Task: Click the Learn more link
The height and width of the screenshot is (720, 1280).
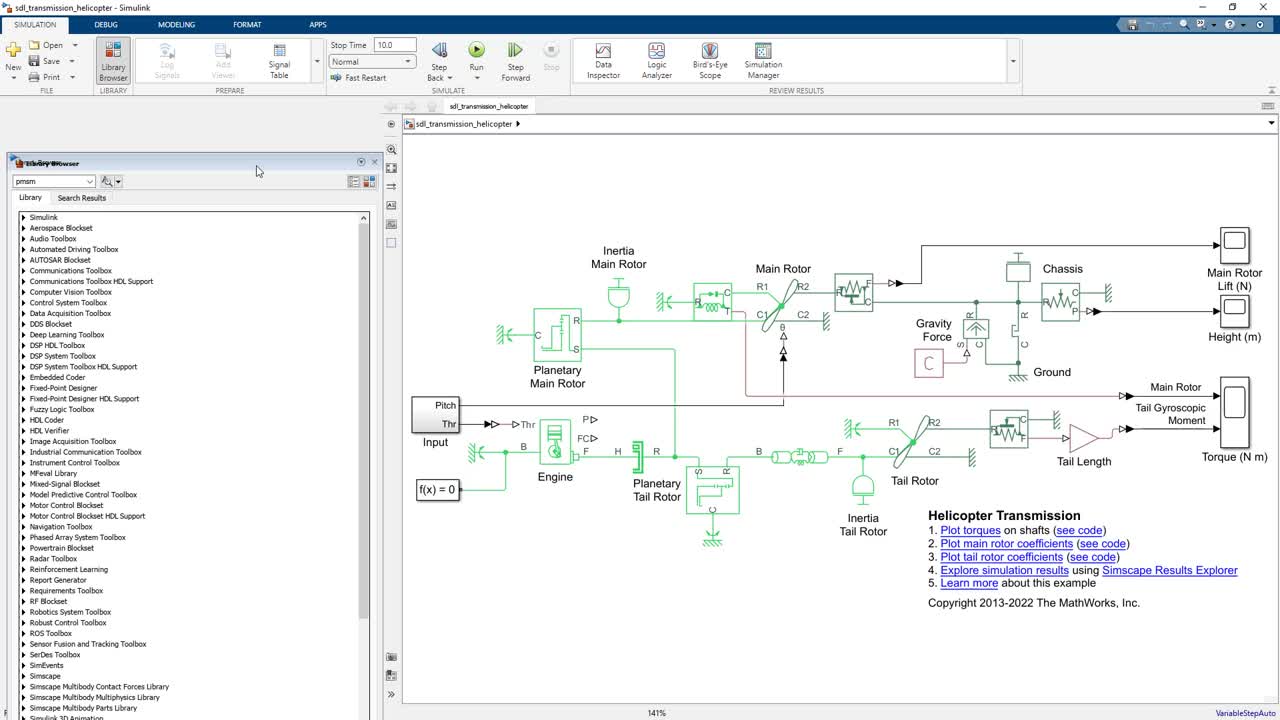Action: [969, 583]
